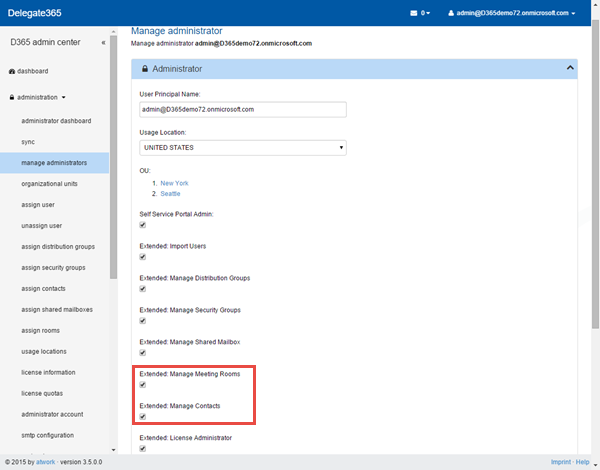Click the user icon beside admin account
600x470 pixels.
click(x=451, y=13)
